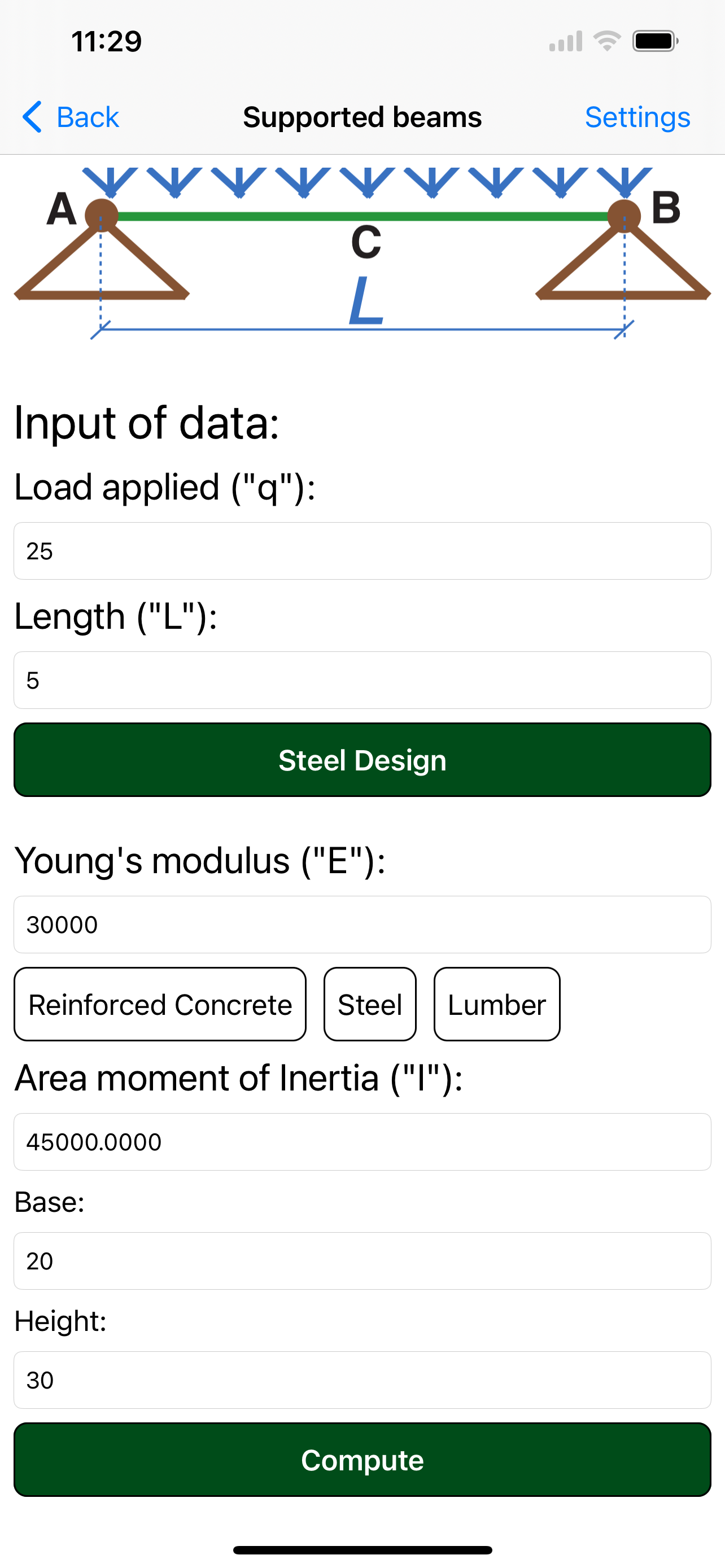The height and width of the screenshot is (1568, 725).
Task: Tap the Wi-Fi status icon
Action: click(607, 41)
